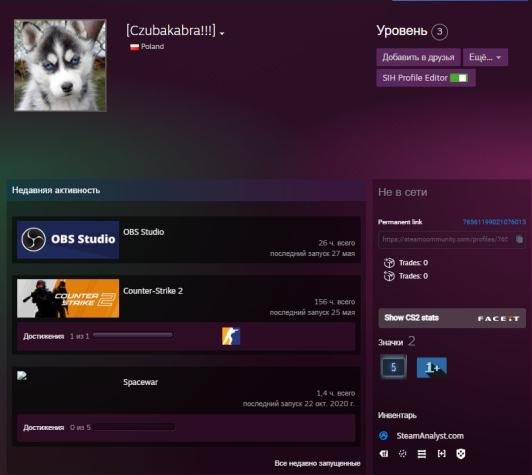
Task: Click the Добавить в друзья button
Action: coord(418,57)
